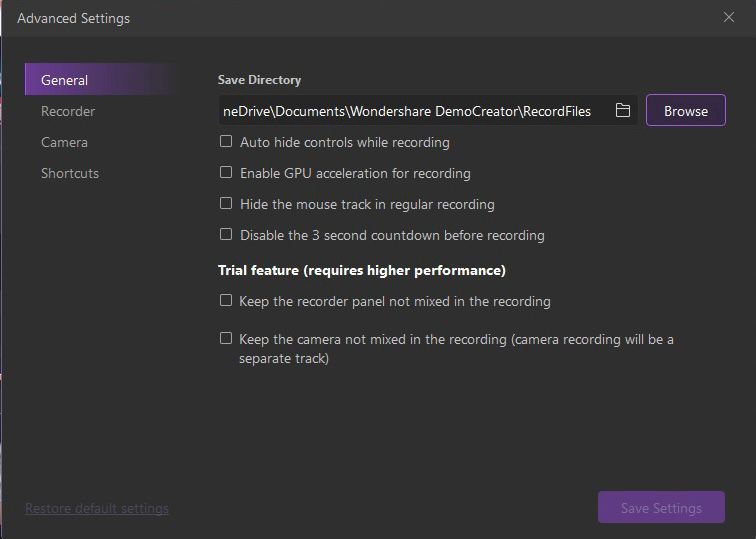The image size is (756, 539).
Task: Open the General settings tab
Action: click(x=65, y=80)
